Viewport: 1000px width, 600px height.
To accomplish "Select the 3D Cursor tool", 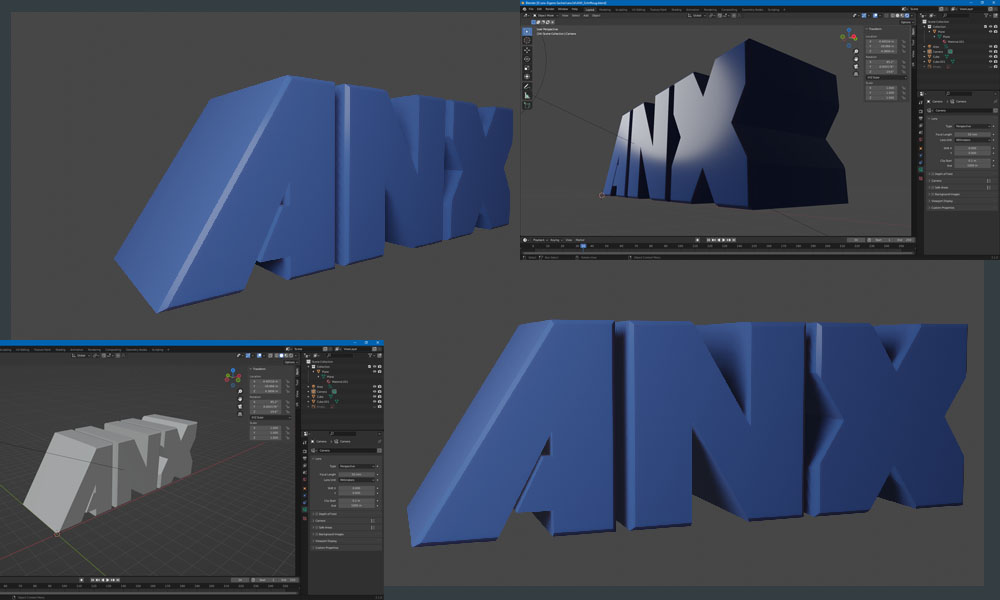I will coord(527,41).
